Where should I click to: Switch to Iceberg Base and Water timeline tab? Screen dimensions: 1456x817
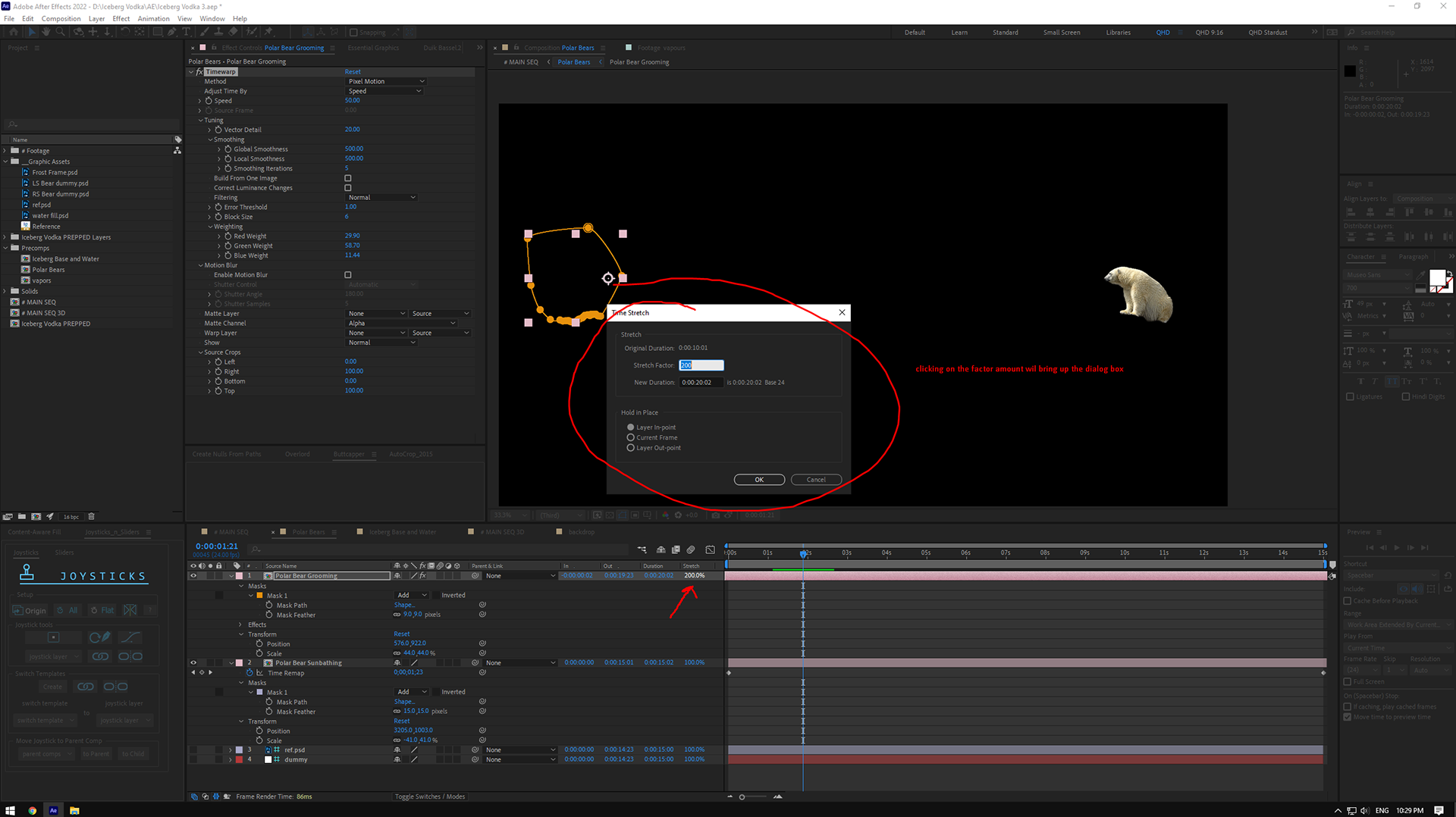[x=403, y=532]
